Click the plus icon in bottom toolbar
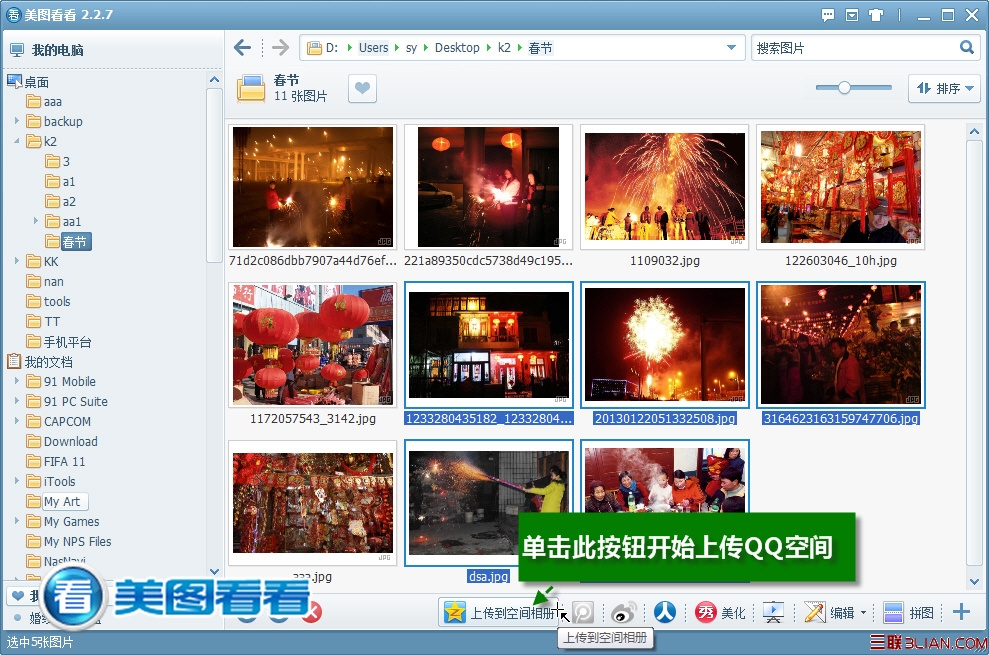The image size is (989, 655). pos(961,611)
